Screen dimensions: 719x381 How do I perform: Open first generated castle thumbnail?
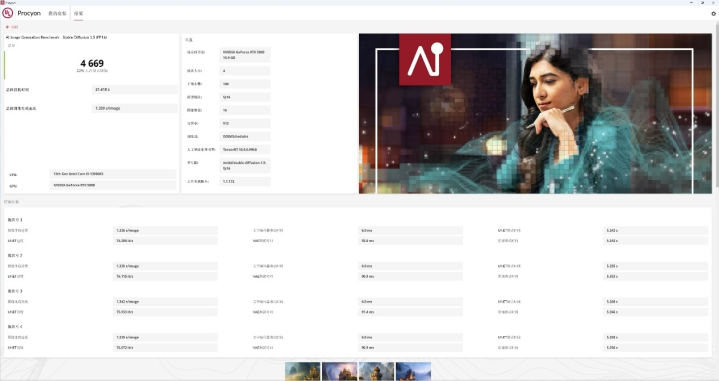[x=303, y=371]
